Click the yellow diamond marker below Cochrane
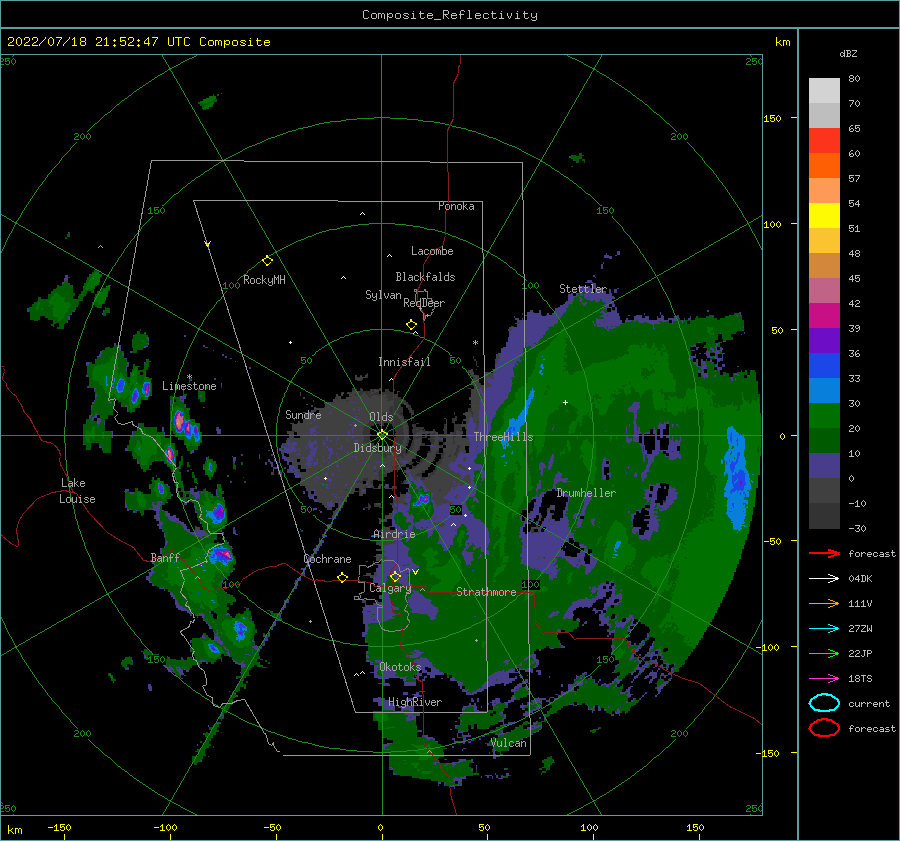 coord(342,578)
